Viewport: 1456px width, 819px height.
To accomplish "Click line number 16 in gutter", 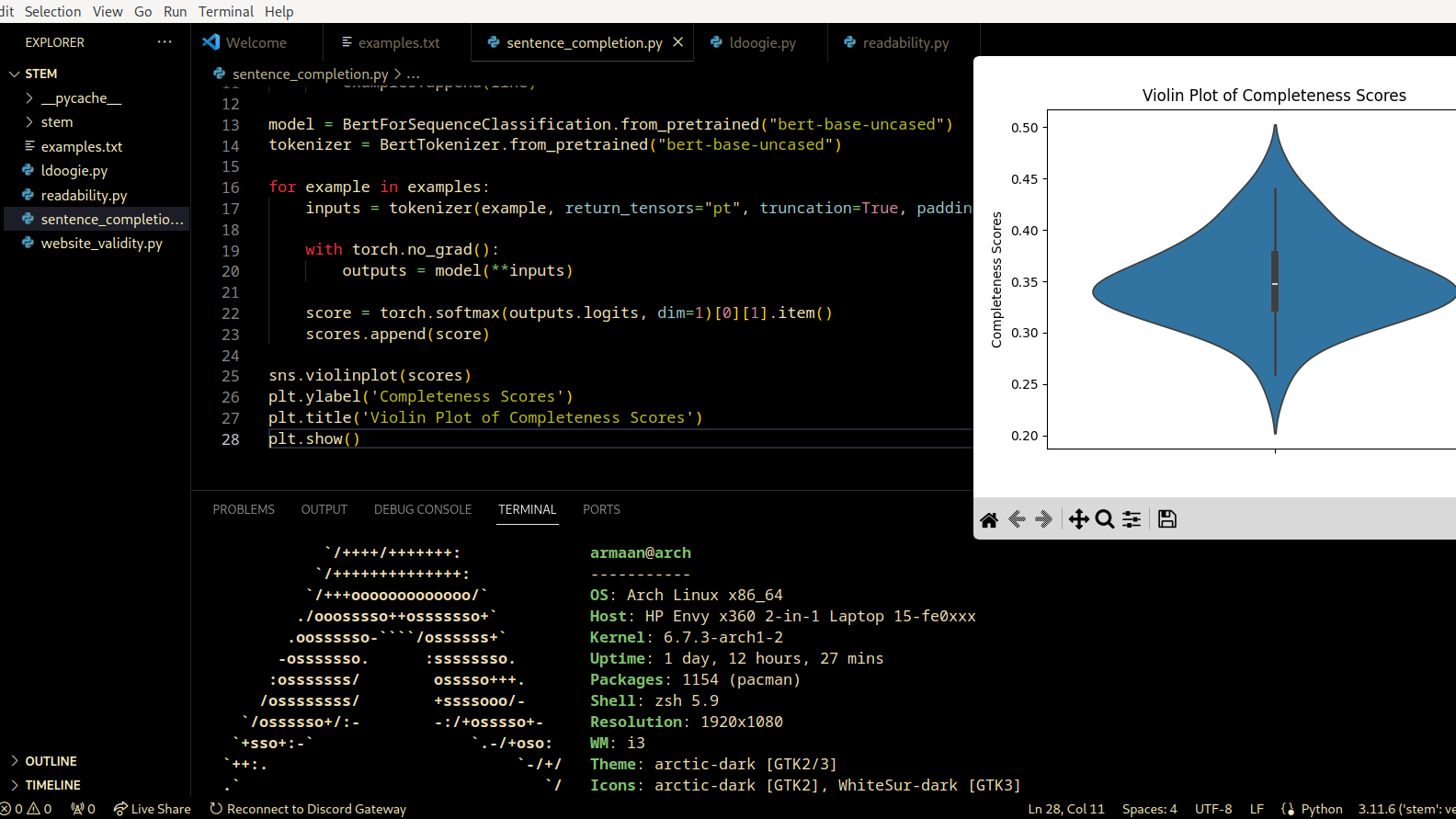I will tap(231, 188).
